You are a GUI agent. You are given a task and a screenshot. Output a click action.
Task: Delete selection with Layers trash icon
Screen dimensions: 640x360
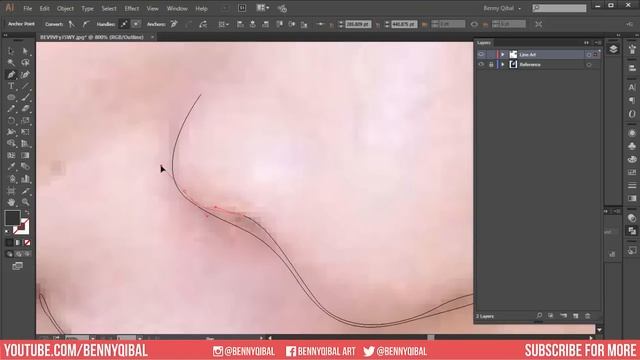point(588,316)
